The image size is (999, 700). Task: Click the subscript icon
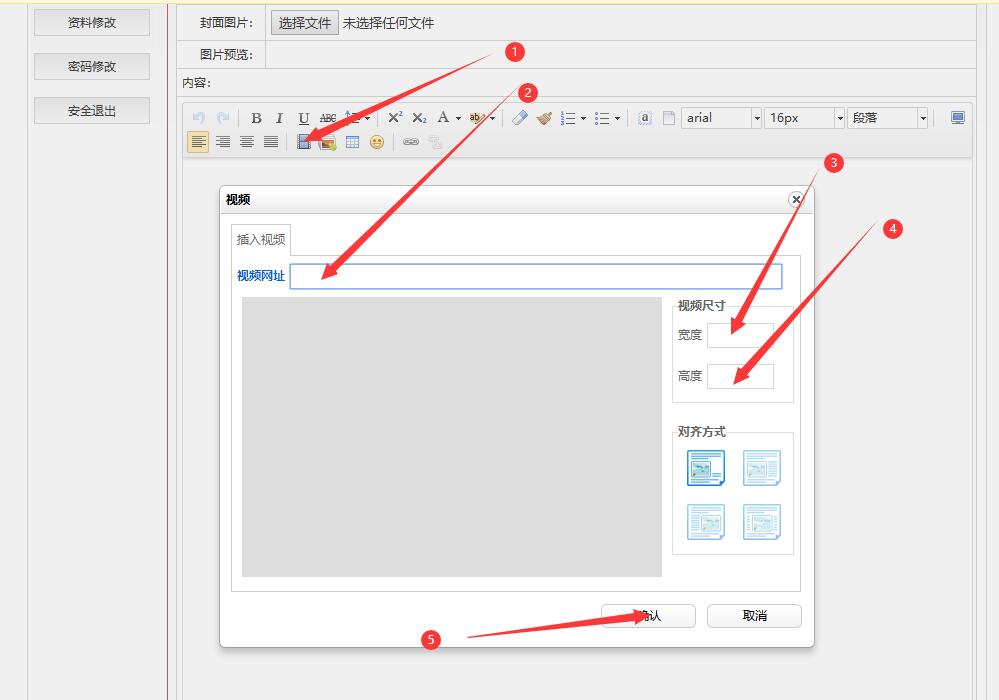click(x=419, y=118)
